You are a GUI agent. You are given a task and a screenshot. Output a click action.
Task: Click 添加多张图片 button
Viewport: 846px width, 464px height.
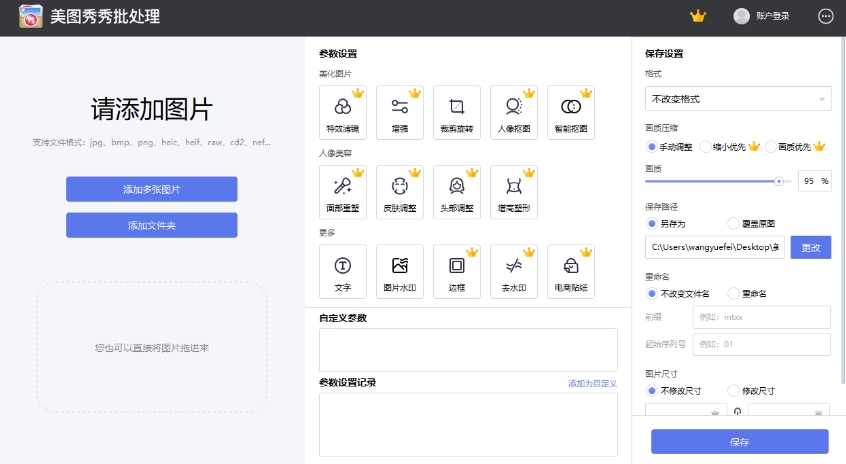pyautogui.click(x=152, y=189)
